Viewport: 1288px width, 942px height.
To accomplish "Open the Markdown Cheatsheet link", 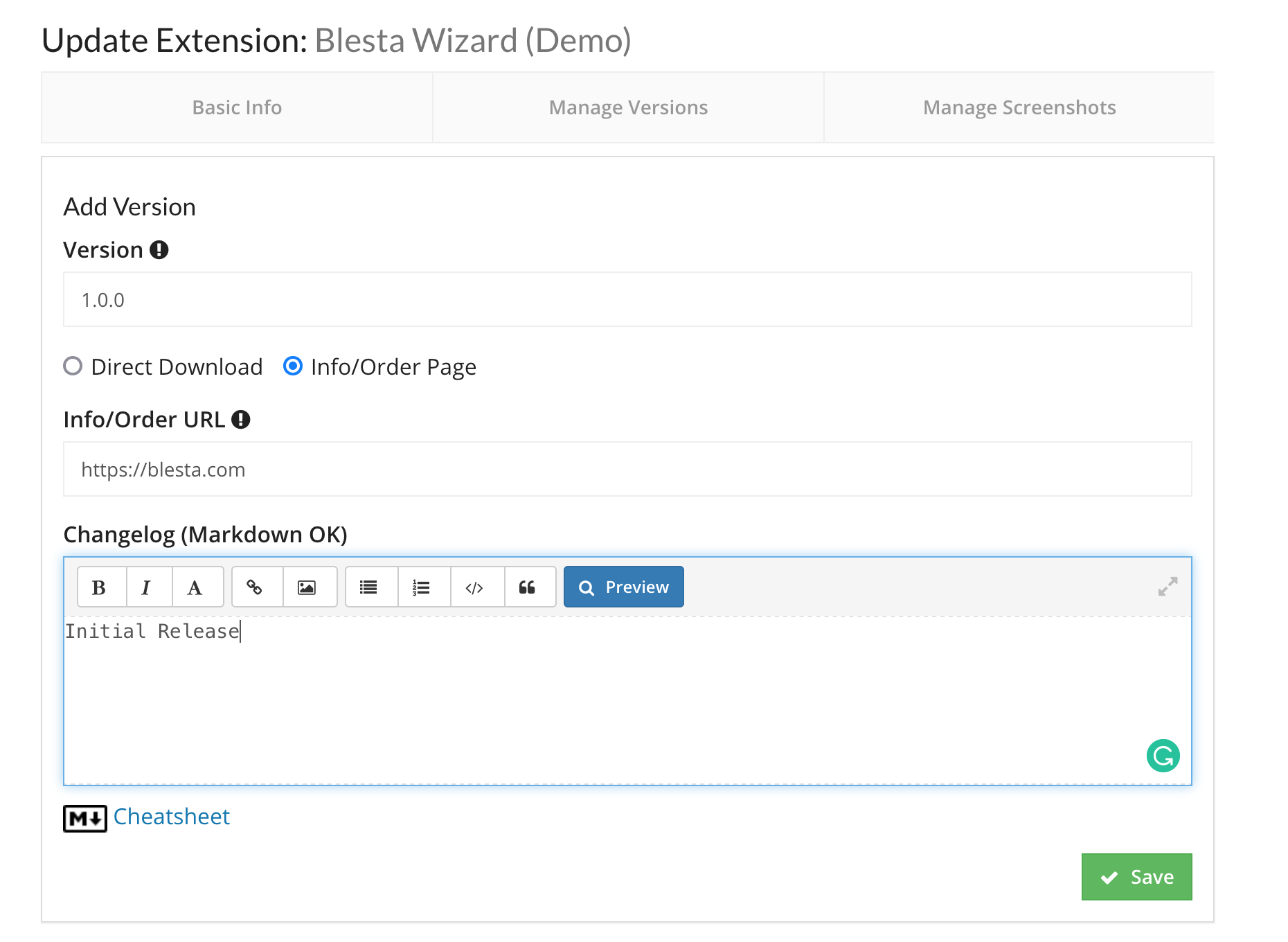I will (x=171, y=817).
